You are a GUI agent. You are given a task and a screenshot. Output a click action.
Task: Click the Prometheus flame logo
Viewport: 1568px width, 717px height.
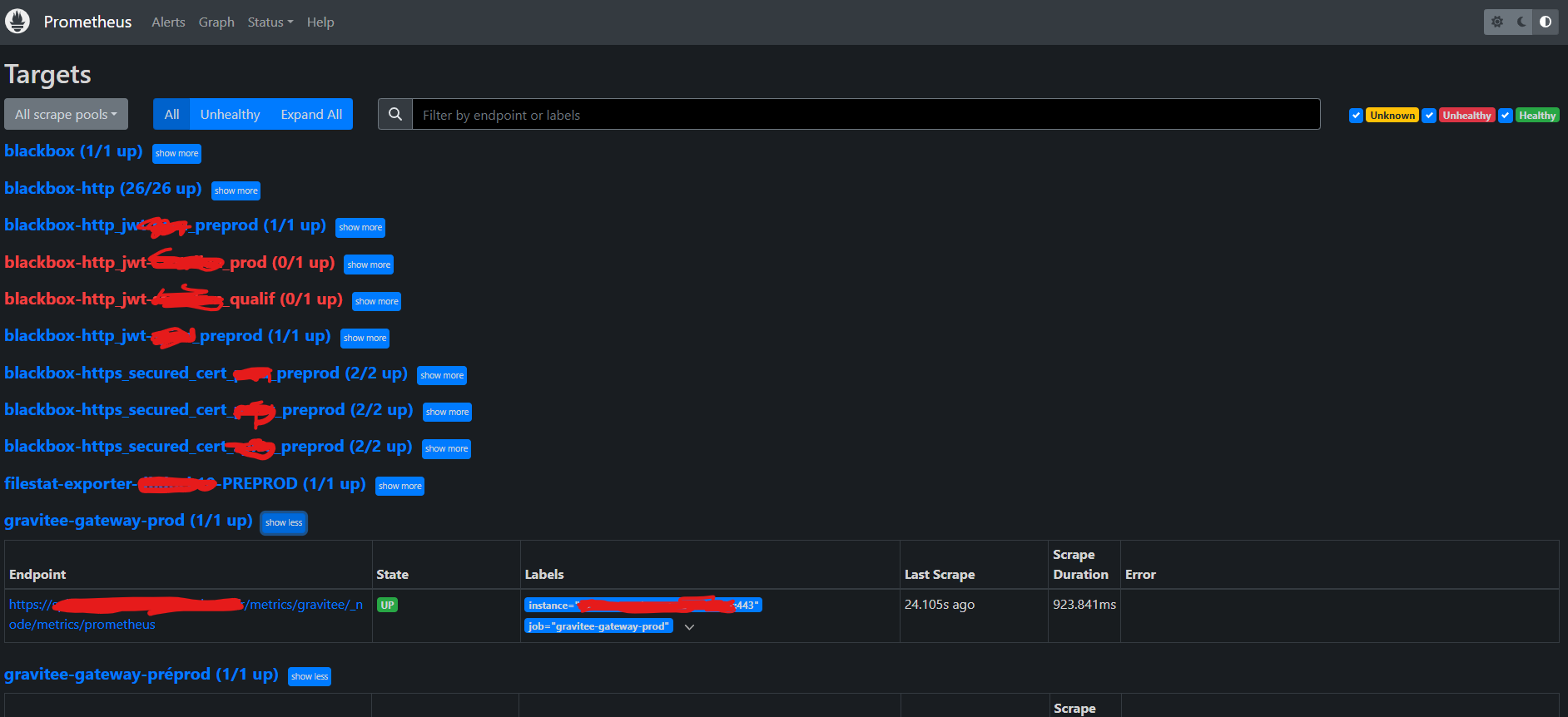(17, 22)
